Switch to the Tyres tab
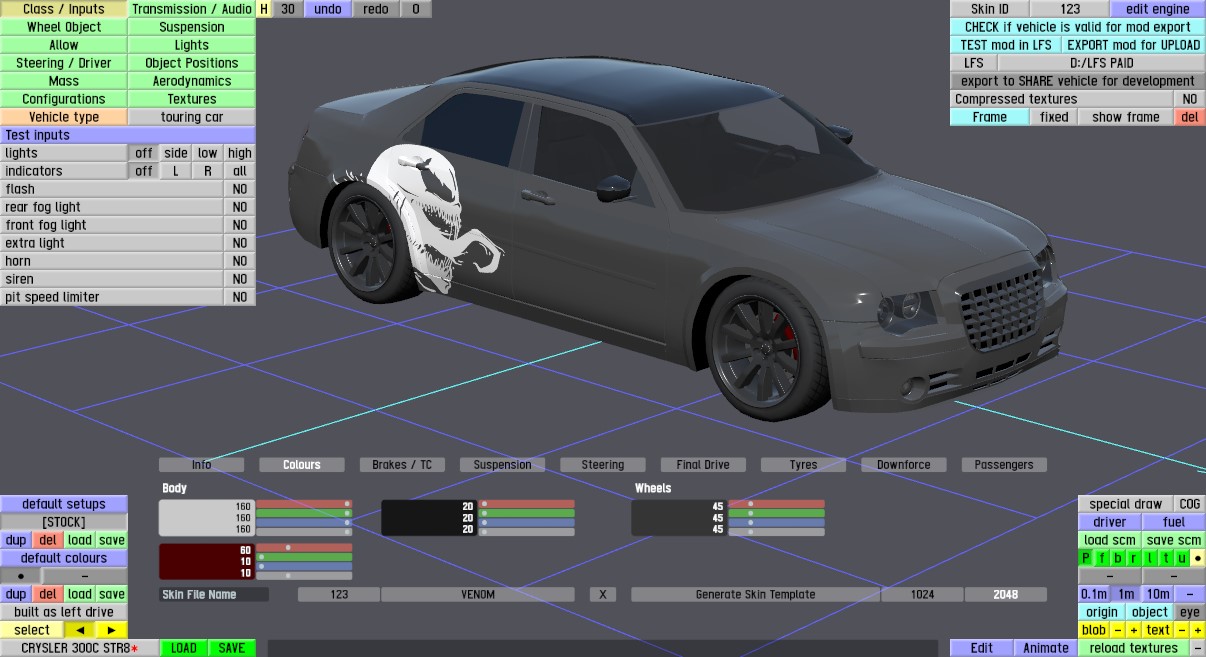Screen dimensions: 1206x657 [803, 464]
